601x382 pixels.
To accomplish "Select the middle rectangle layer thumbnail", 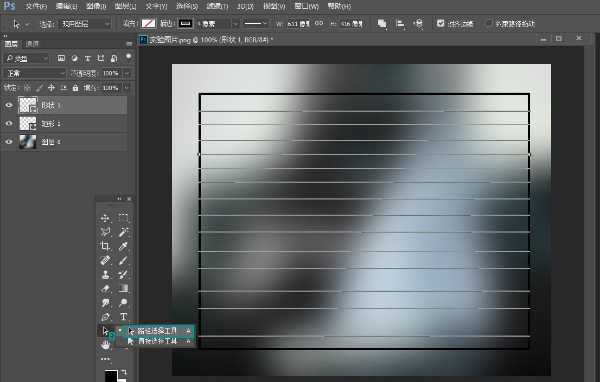I will tap(28, 123).
